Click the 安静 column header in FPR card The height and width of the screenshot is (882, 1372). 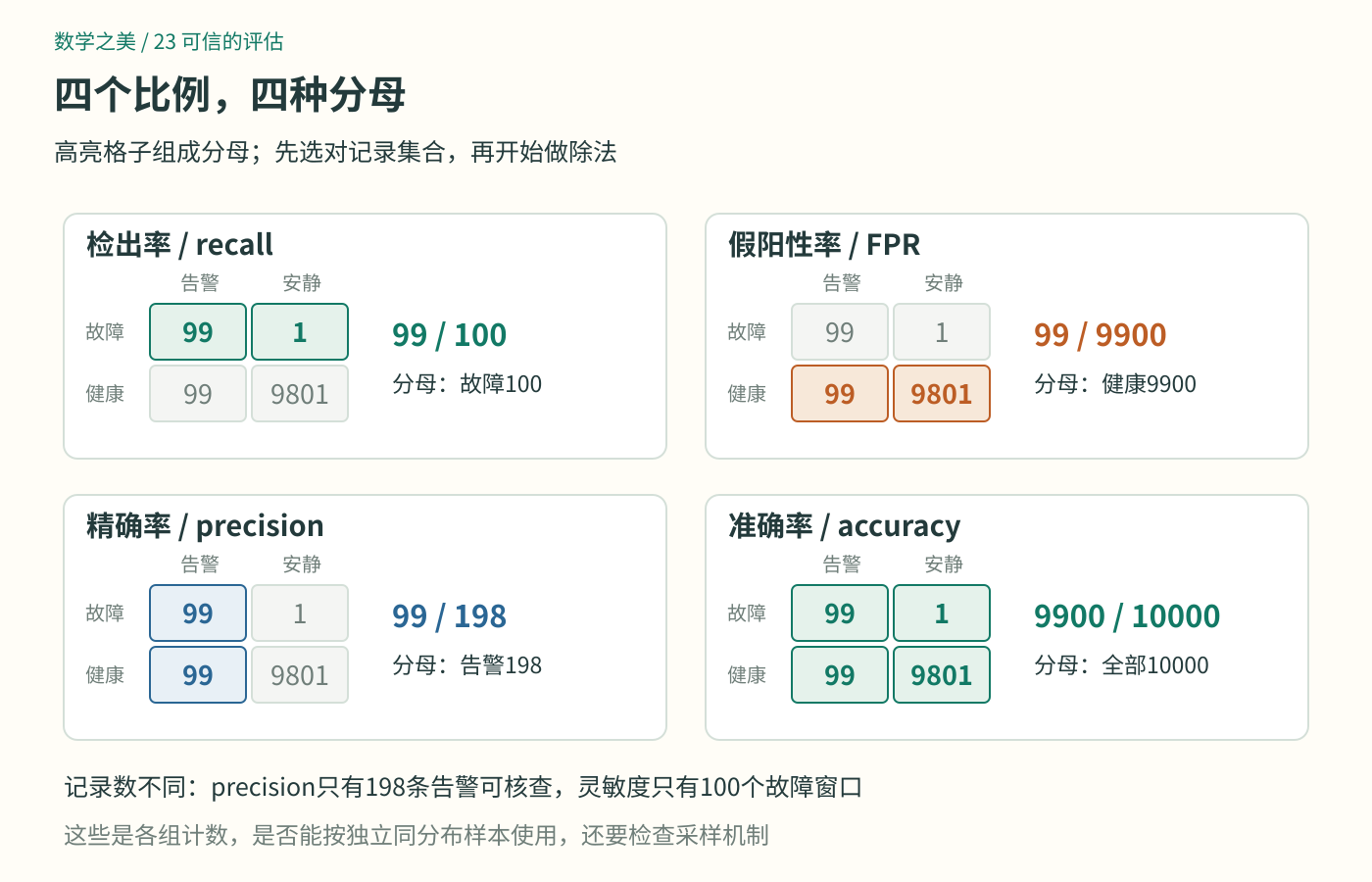944,283
